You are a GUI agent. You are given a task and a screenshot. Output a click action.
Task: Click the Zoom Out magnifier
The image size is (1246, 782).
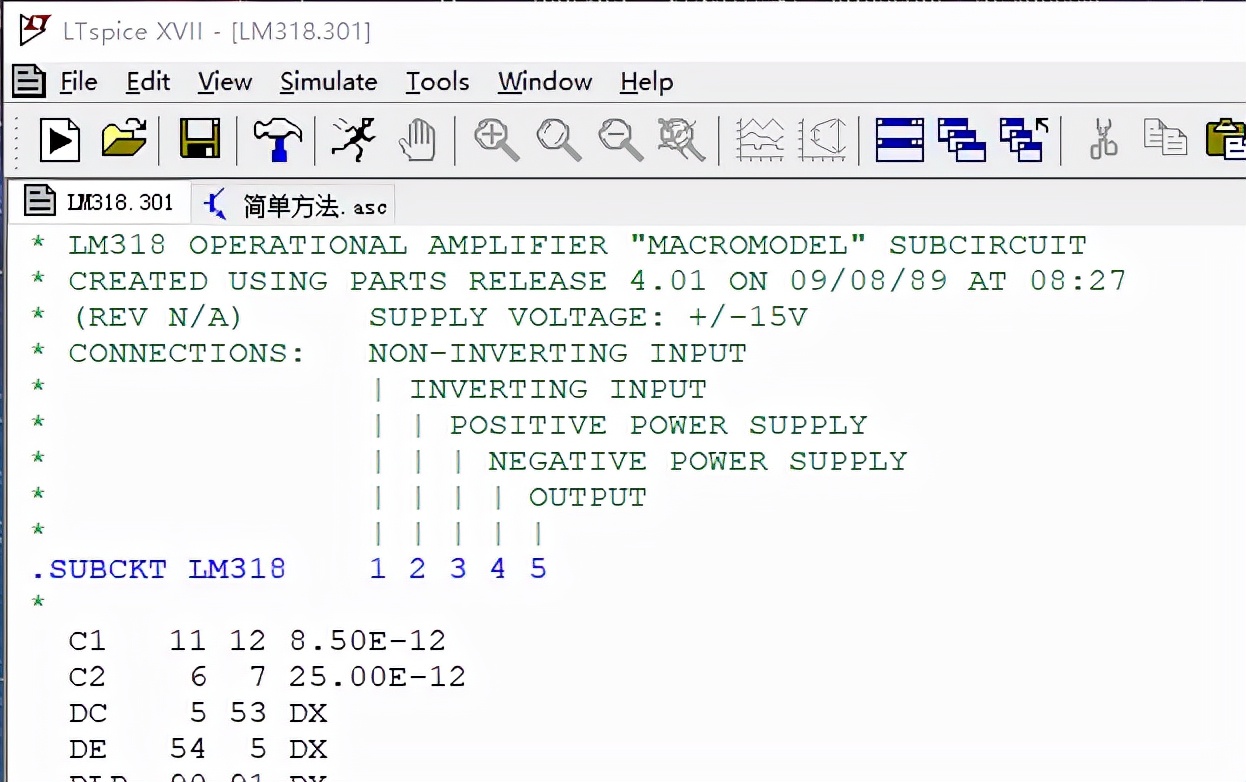click(620, 139)
